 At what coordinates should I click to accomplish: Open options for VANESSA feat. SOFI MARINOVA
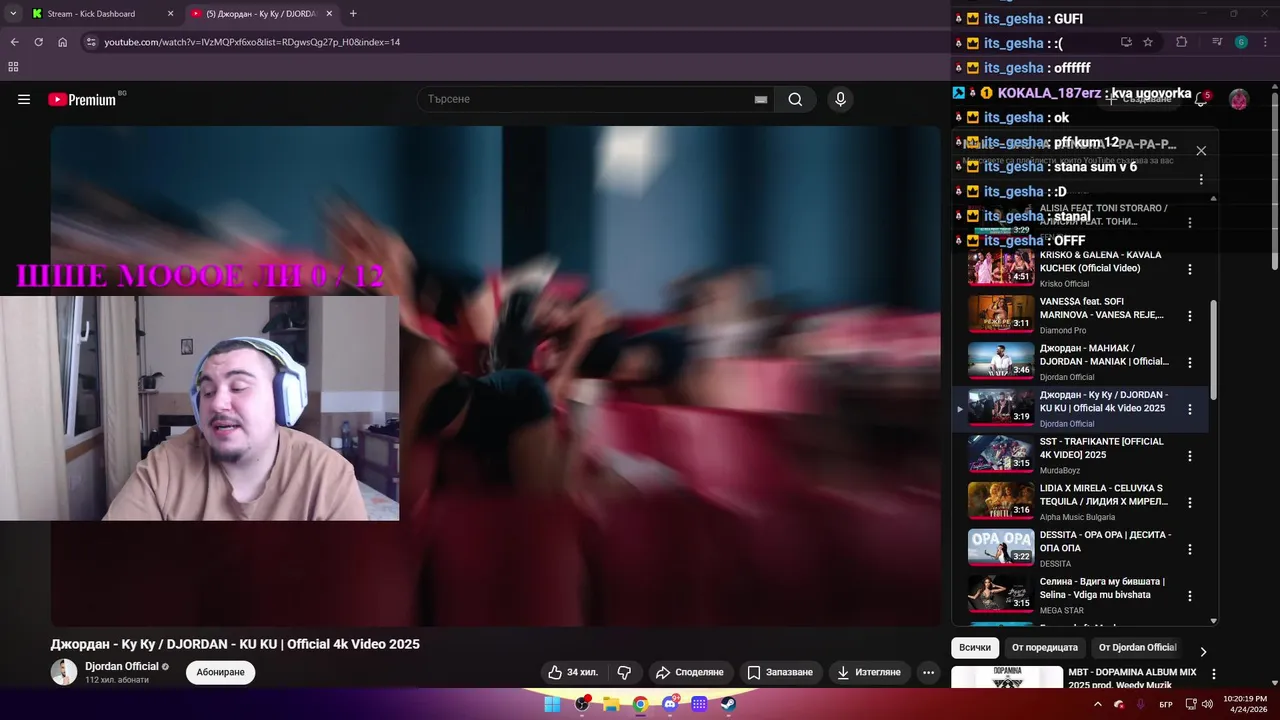1190,316
